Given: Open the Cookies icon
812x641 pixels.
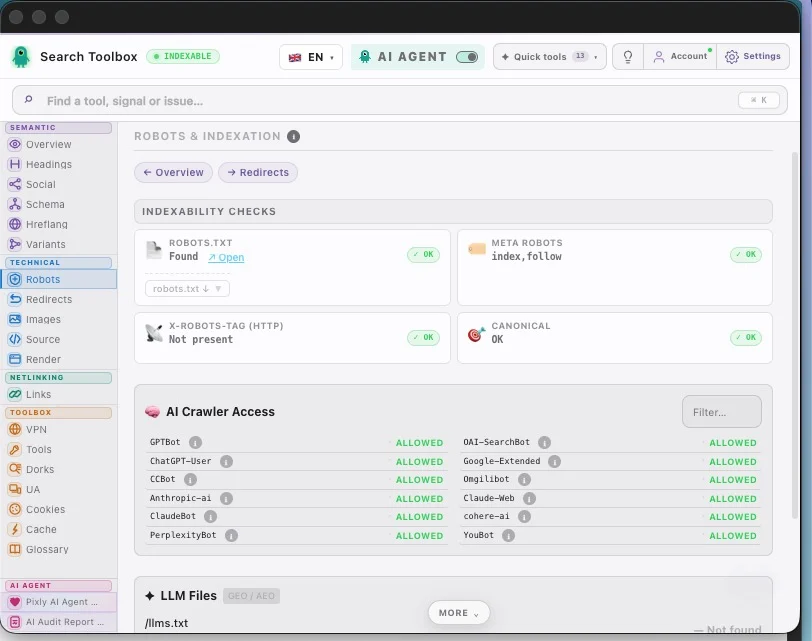Looking at the screenshot, I should [15, 509].
